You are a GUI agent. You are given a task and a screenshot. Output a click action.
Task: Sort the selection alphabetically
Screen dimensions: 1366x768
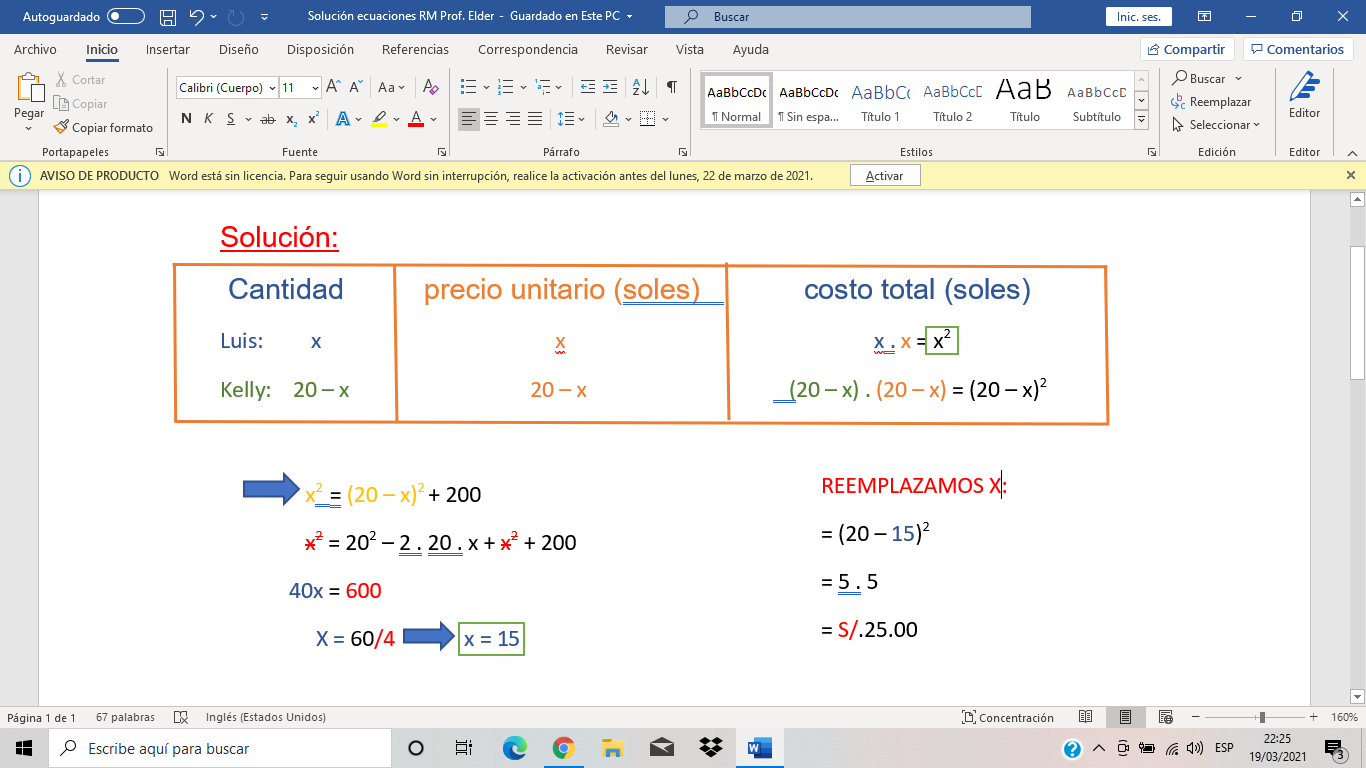(x=642, y=87)
